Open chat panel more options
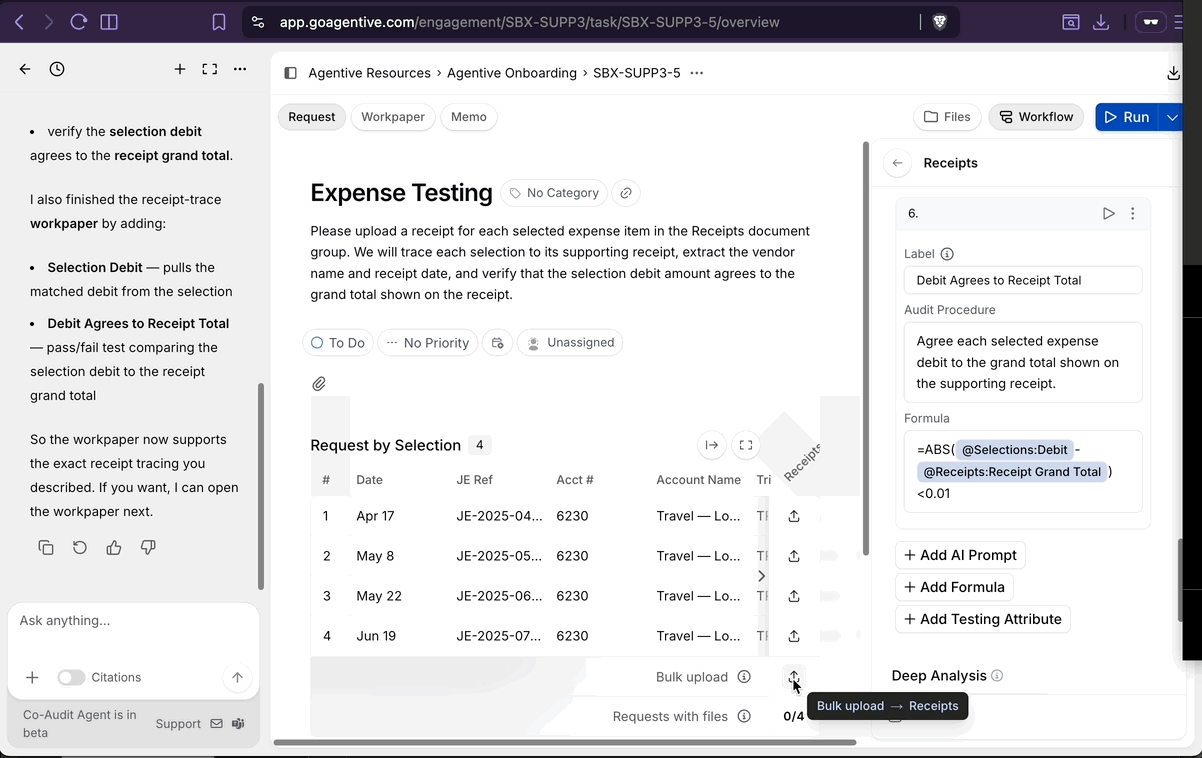This screenshot has height=758, width=1202. coord(240,69)
